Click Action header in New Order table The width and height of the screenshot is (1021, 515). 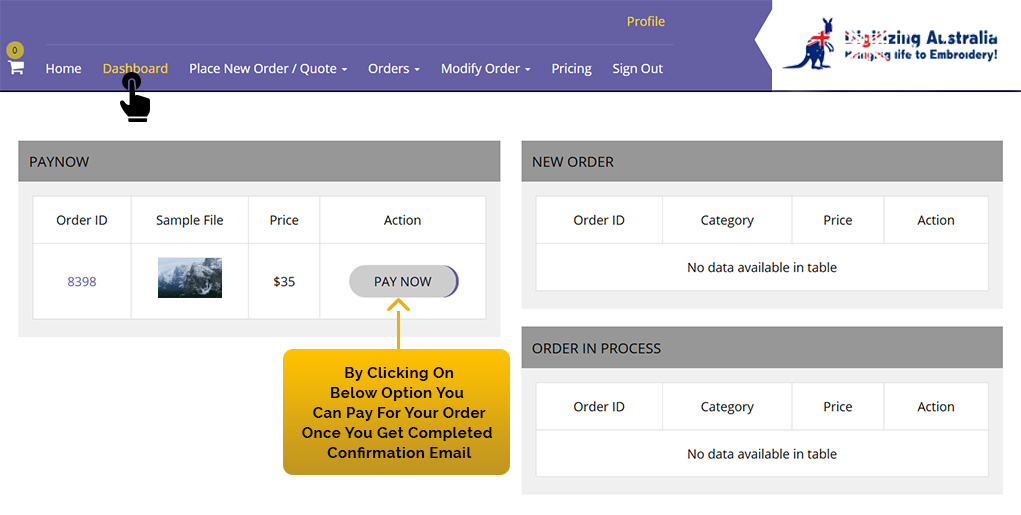[x=936, y=220]
